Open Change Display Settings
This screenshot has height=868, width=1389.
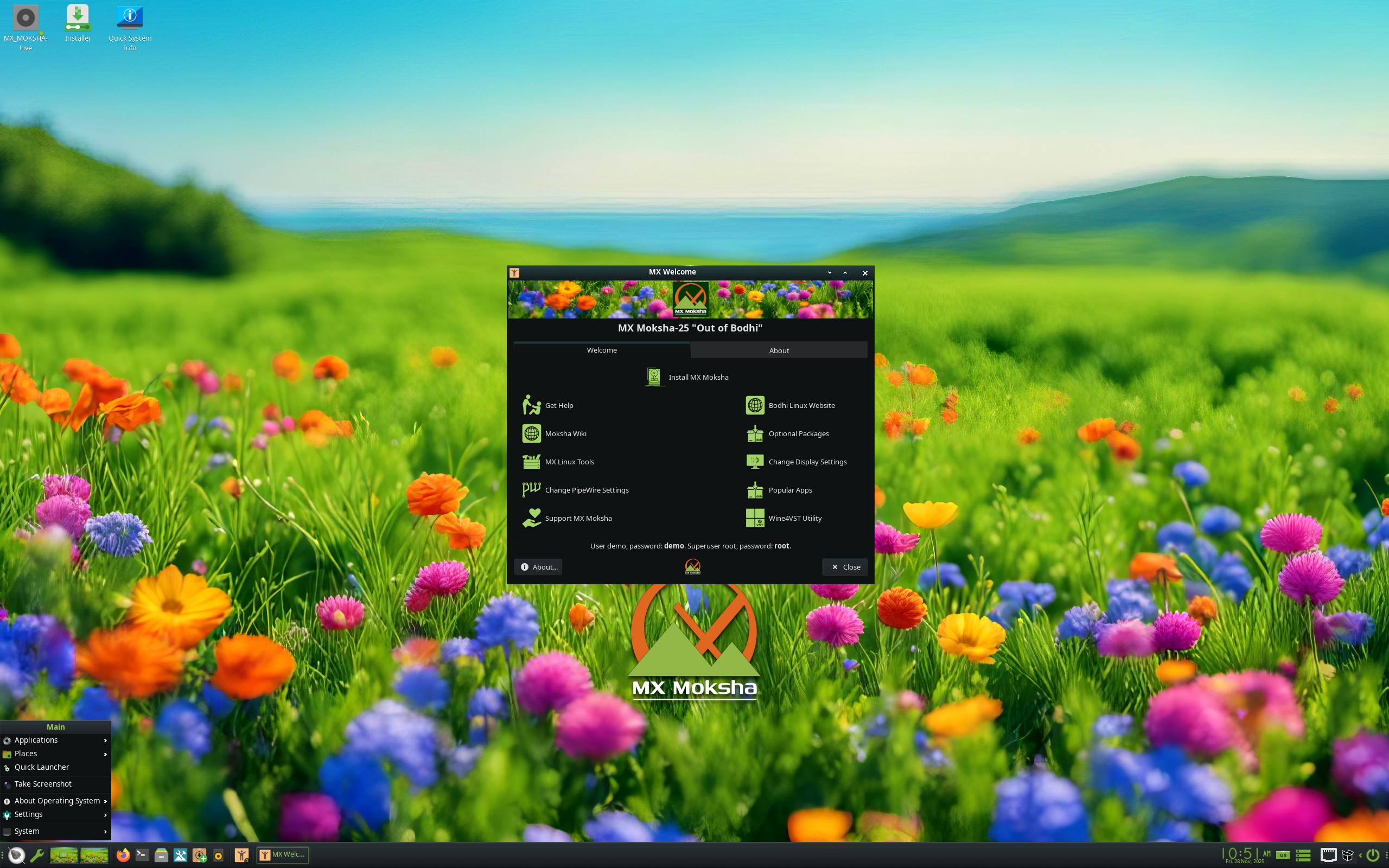pyautogui.click(x=796, y=462)
